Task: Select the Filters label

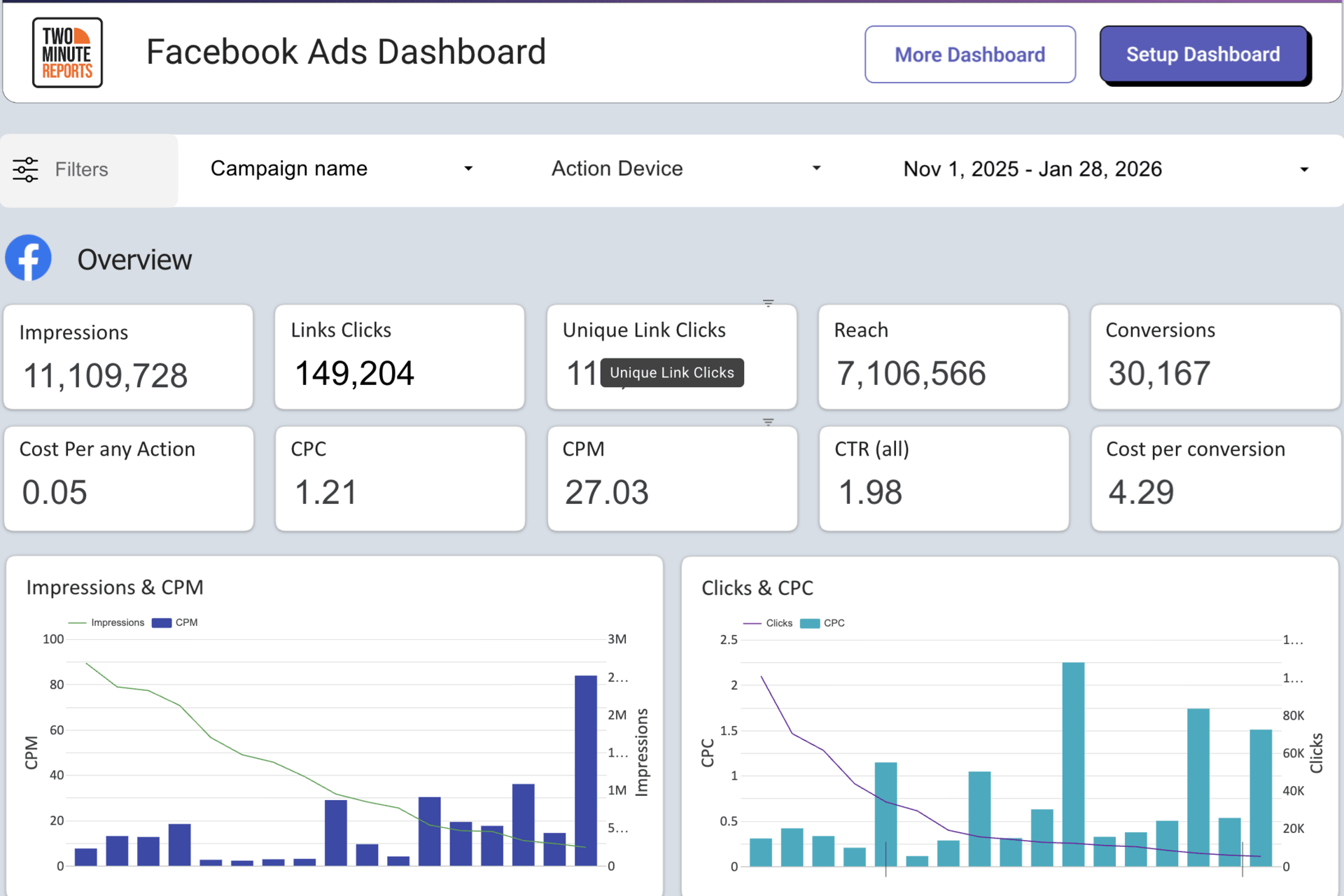Action: (x=81, y=169)
